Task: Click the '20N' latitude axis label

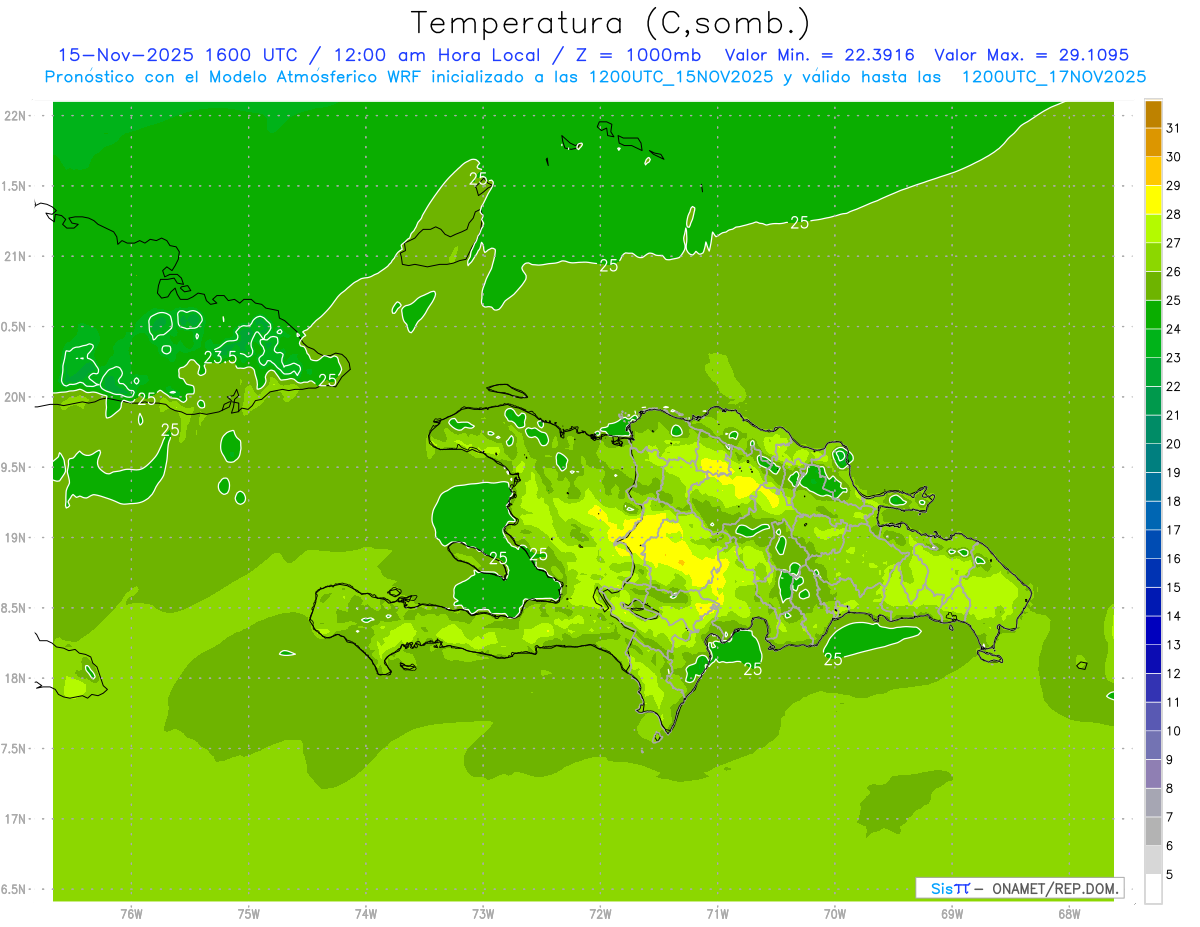Action: click(x=16, y=397)
